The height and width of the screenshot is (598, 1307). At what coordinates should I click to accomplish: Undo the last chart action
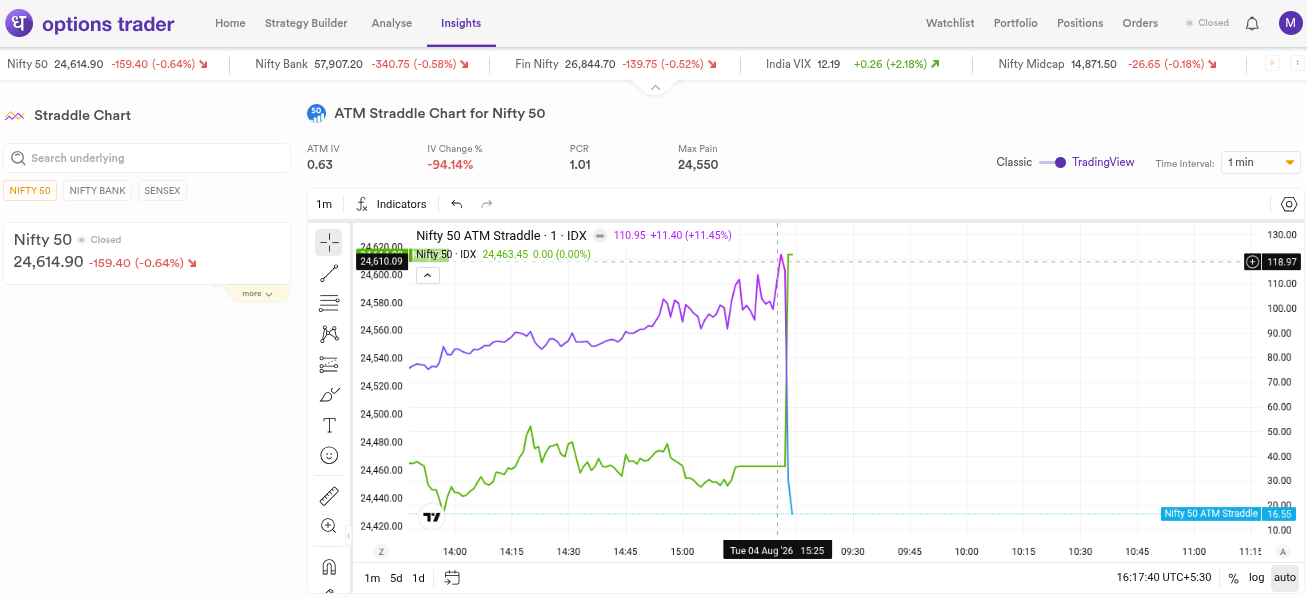click(x=457, y=204)
